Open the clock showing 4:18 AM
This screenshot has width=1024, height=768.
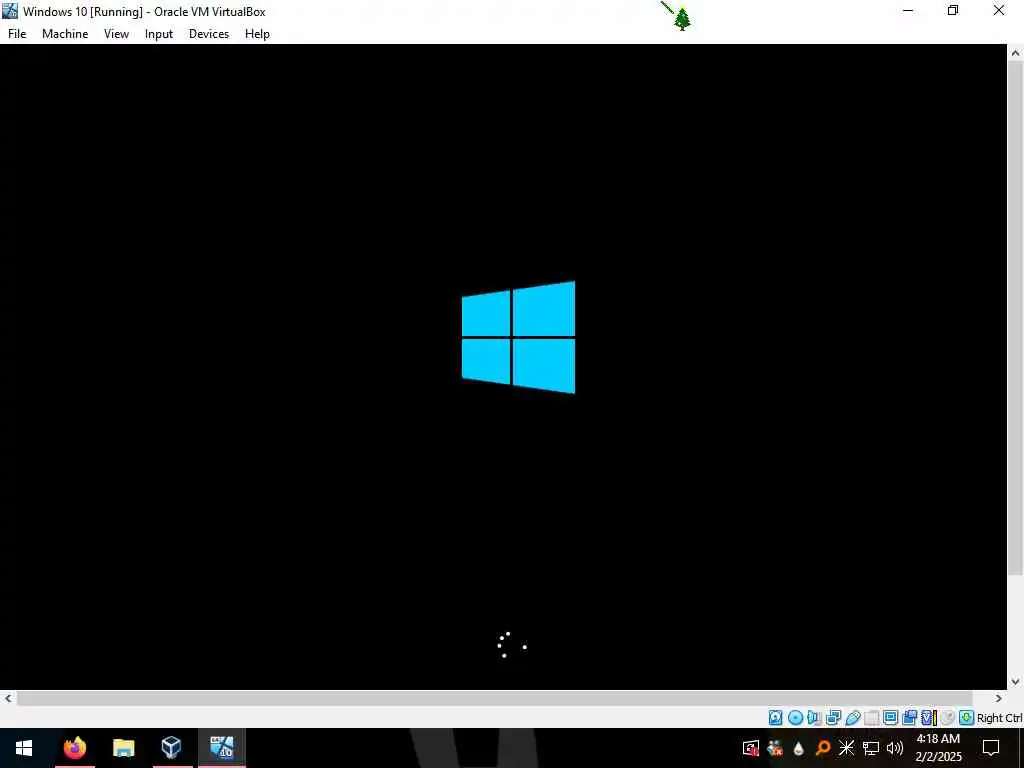click(938, 748)
